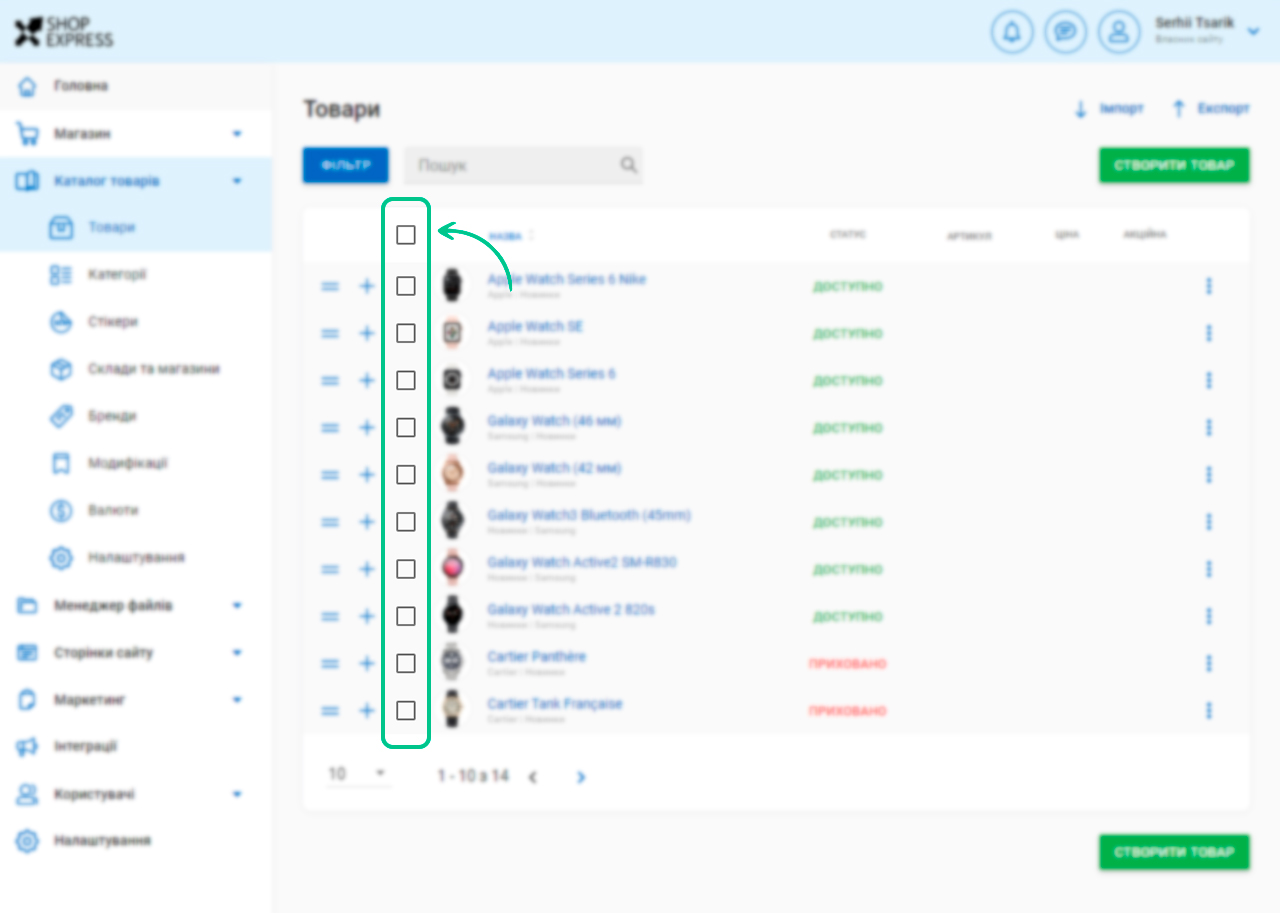The height and width of the screenshot is (913, 1280).
Task: Click the Cartier Panthère product thumbnail
Action: pos(453,663)
